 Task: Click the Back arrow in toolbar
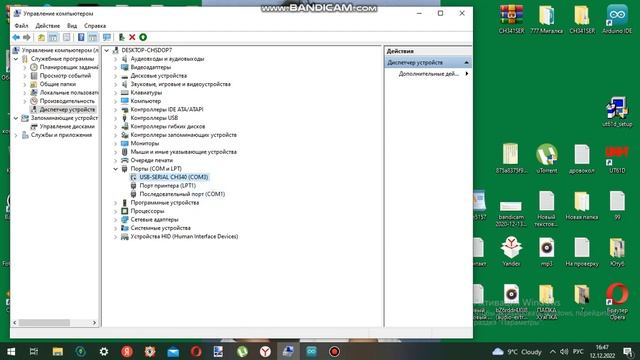coord(16,38)
